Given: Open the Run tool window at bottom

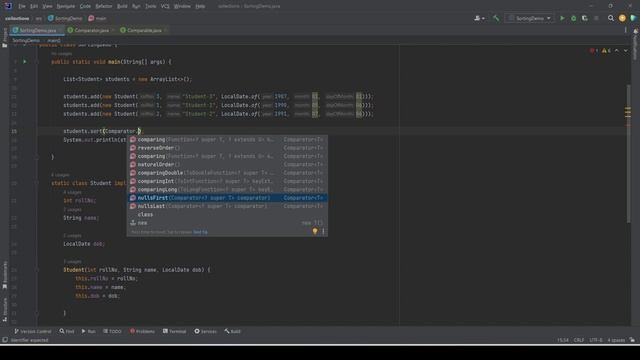Looking at the screenshot, I should (x=88, y=331).
